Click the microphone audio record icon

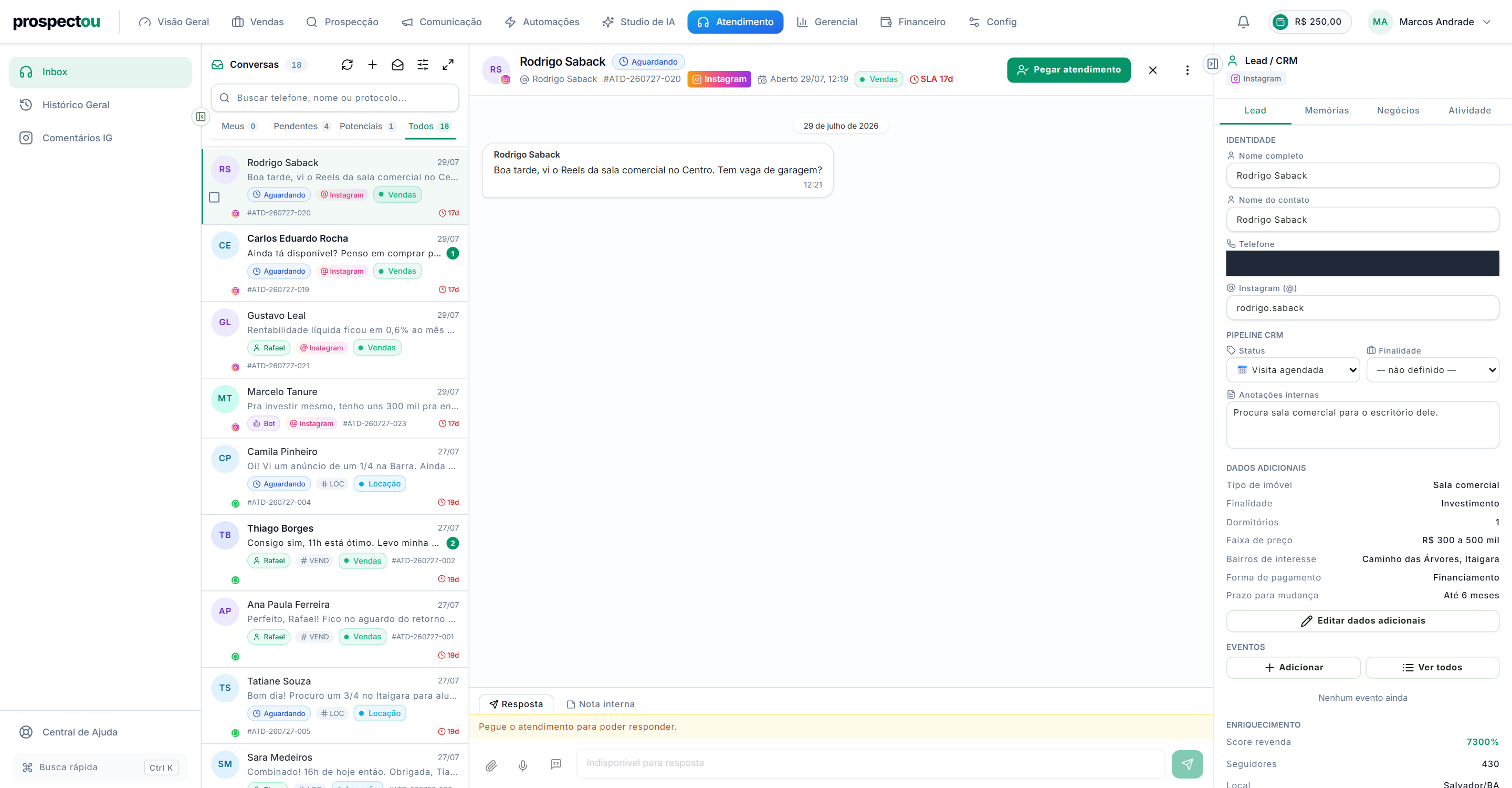523,765
